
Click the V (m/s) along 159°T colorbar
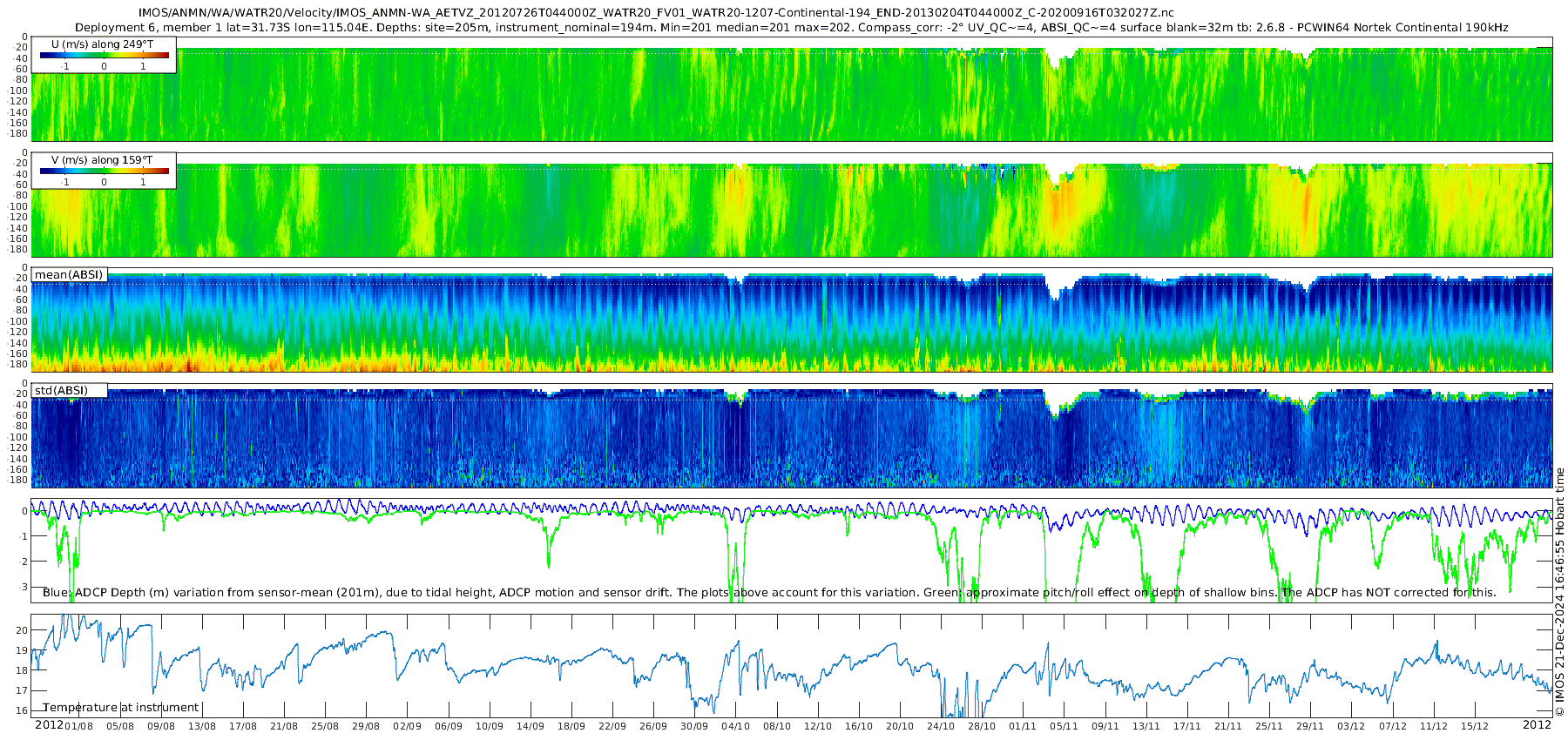105,172
